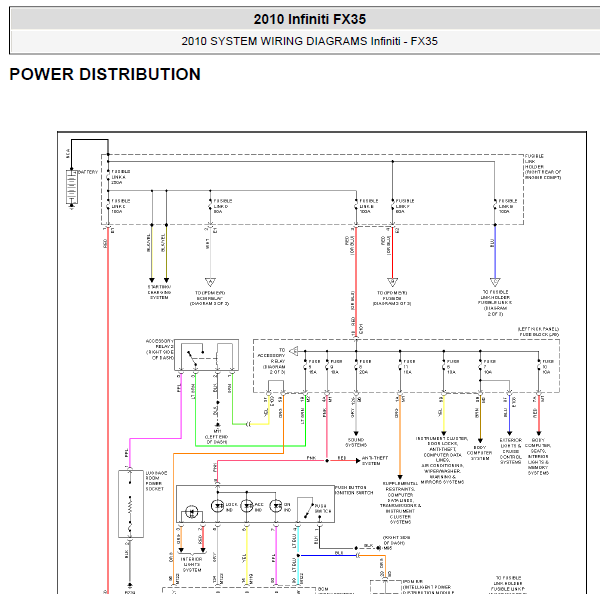Click the illumination LED symbol in ignition switch
The height and width of the screenshot is (594, 600).
[192, 512]
